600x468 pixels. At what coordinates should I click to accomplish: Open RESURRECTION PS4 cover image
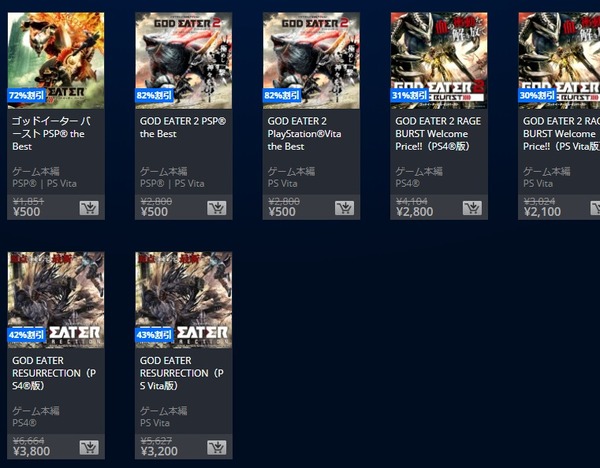pyautogui.click(x=56, y=300)
